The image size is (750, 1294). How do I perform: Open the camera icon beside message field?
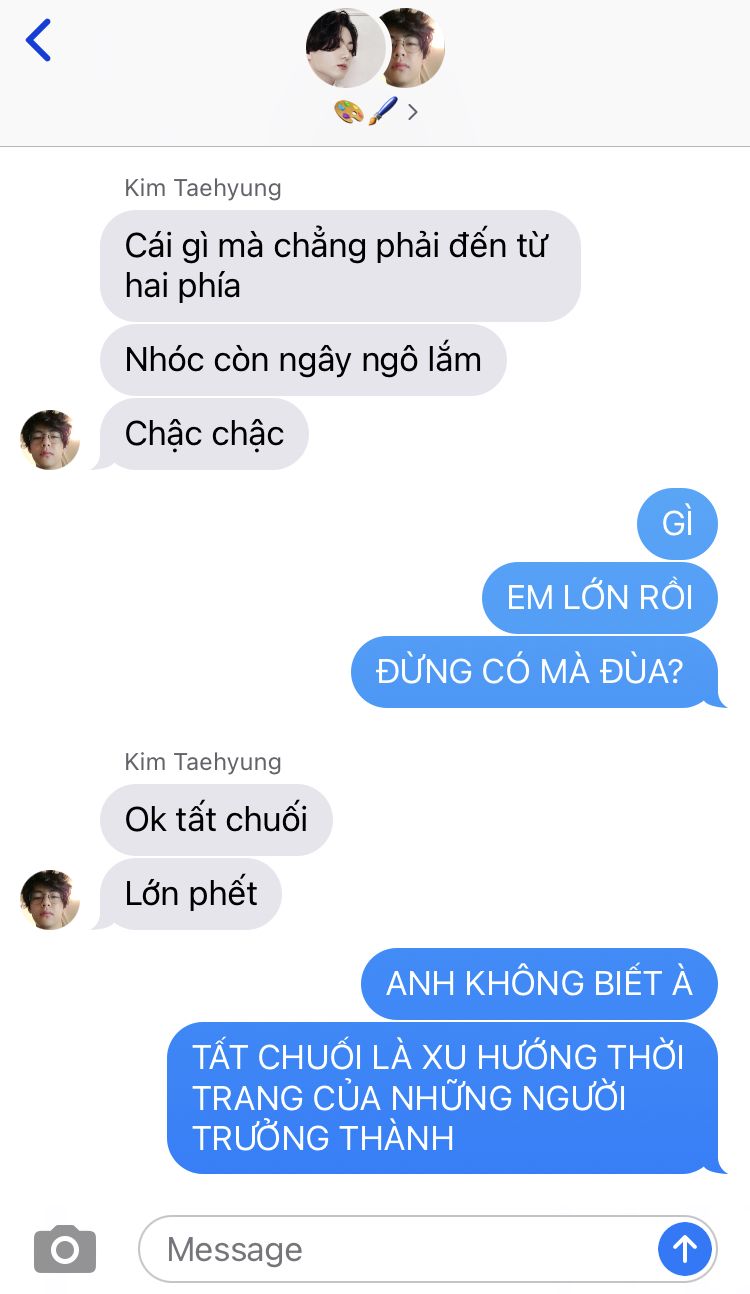tap(65, 1249)
